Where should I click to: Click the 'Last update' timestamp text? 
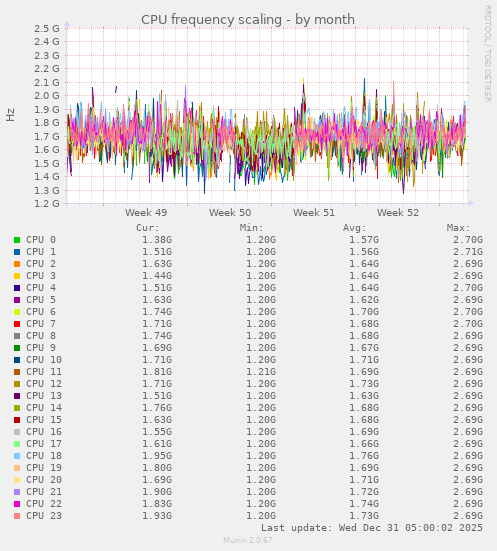pyautogui.click(x=372, y=528)
